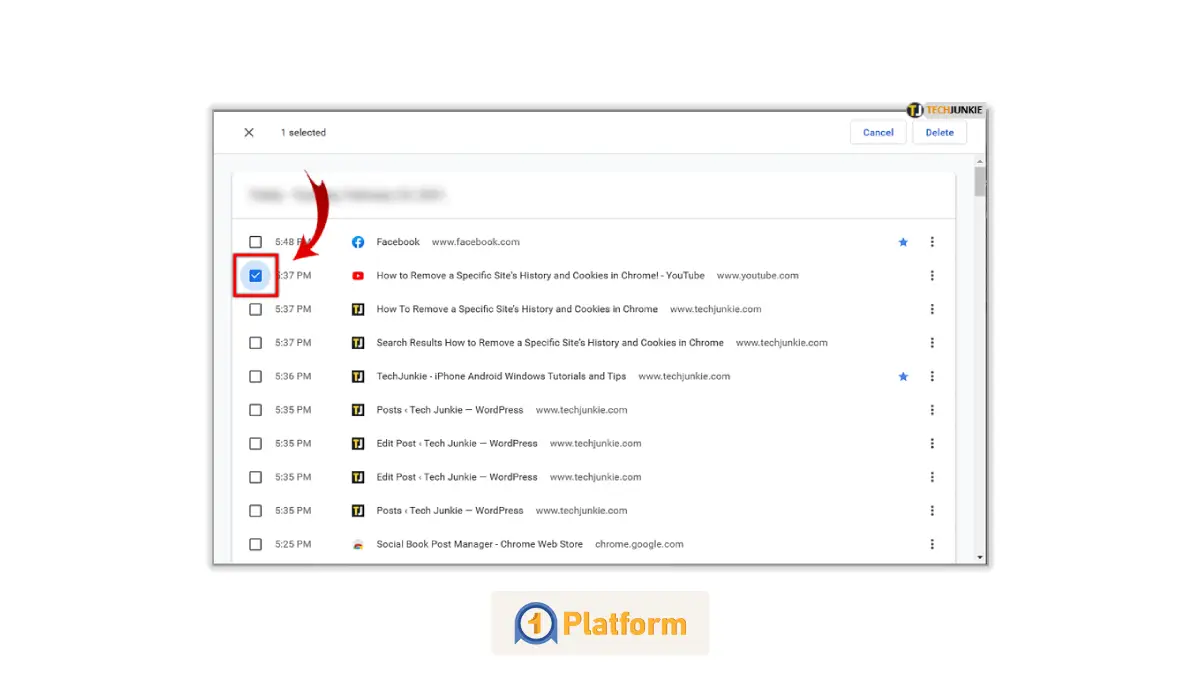
Task: Select the checkbox for Social Book Post Manager
Action: [255, 544]
